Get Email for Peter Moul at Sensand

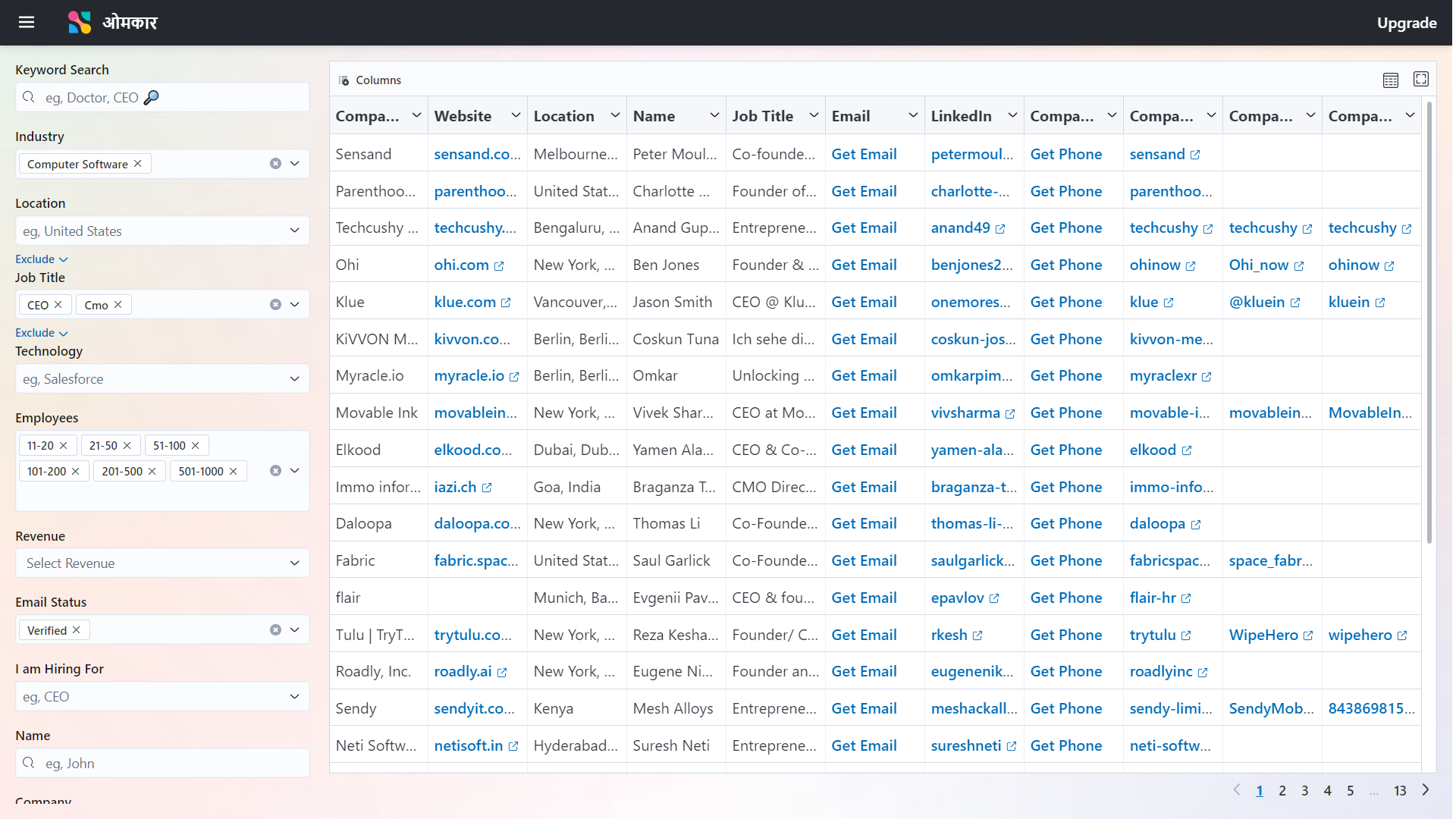864,154
